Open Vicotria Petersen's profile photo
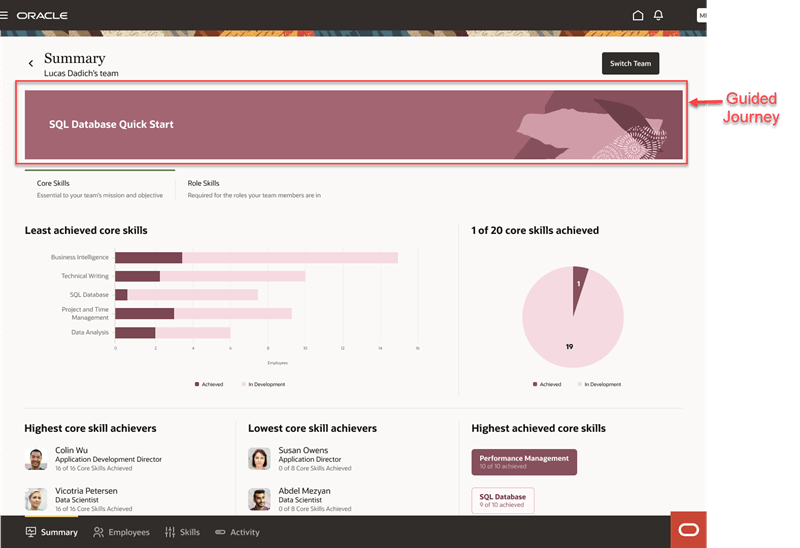This screenshot has height=548, width=800. click(x=36, y=500)
